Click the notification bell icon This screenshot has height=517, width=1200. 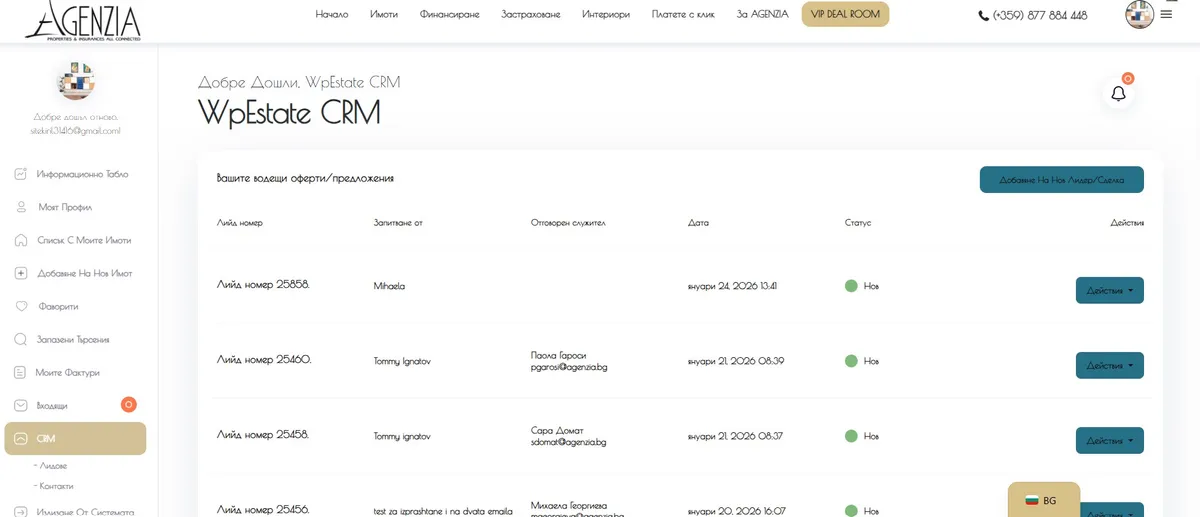(1118, 93)
